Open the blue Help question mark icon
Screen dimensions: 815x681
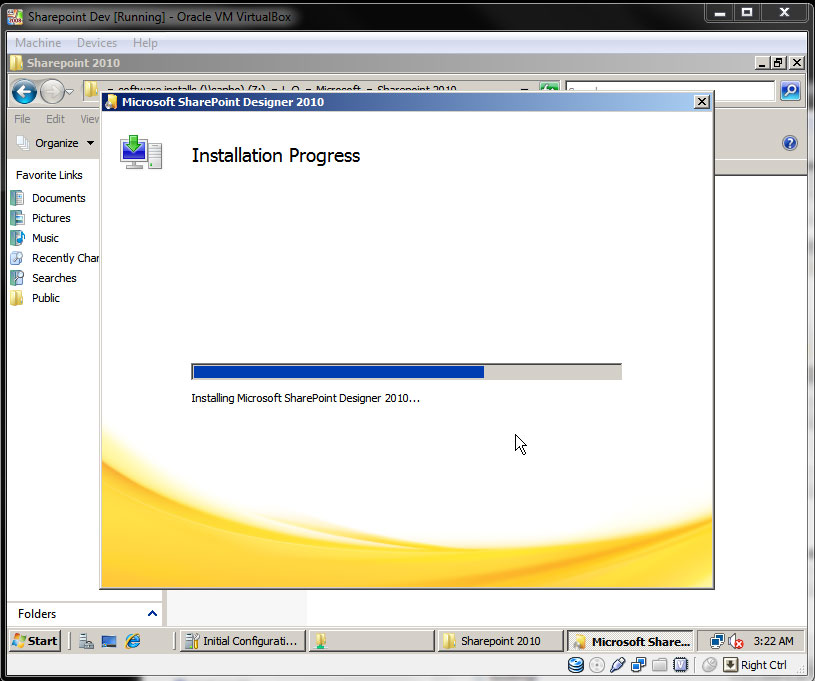tap(790, 143)
